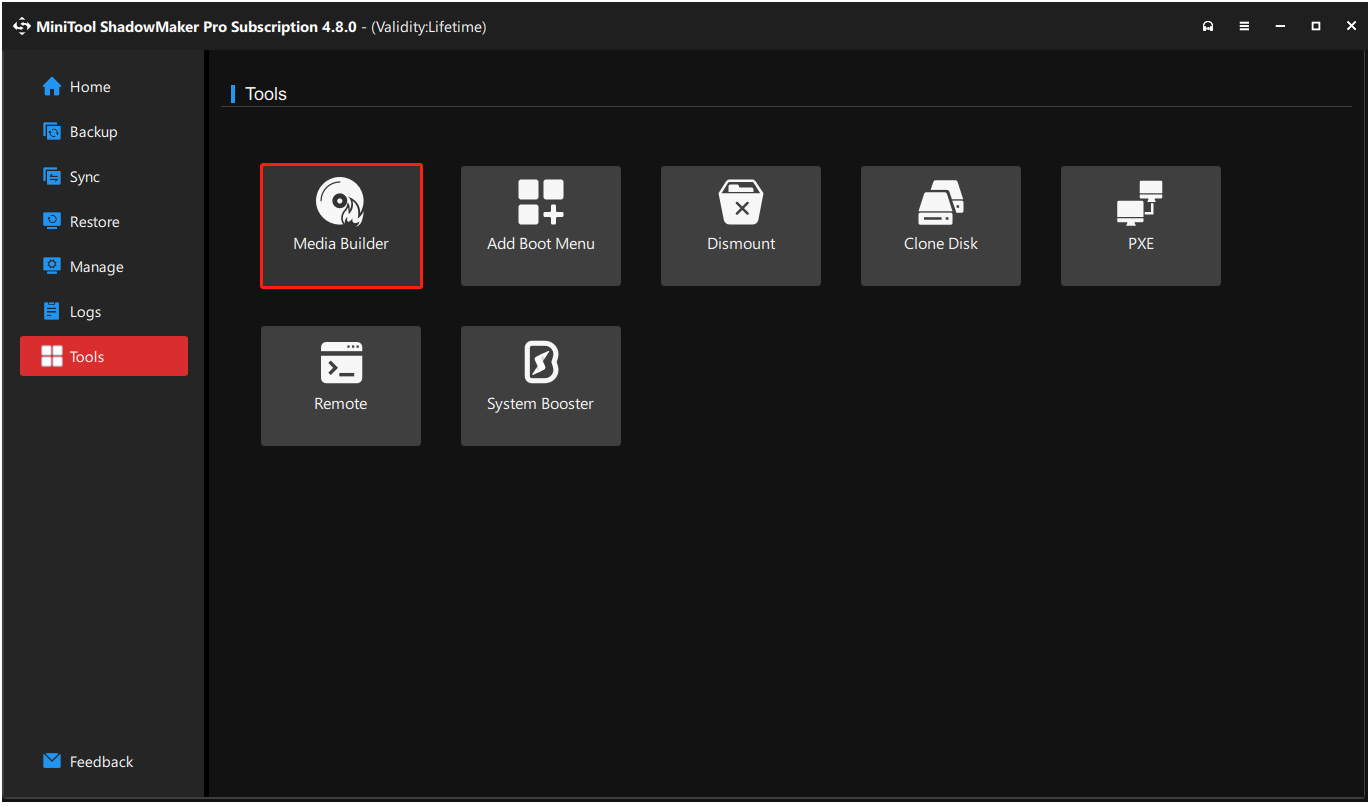The height and width of the screenshot is (806, 1372).
Task: Open the Media Builder tool
Action: (x=341, y=225)
